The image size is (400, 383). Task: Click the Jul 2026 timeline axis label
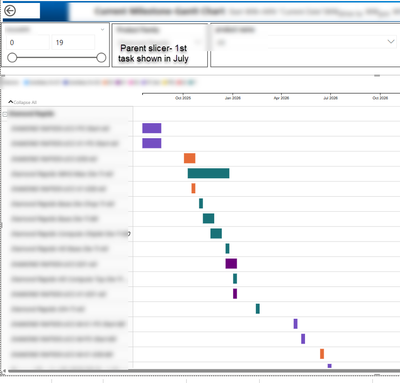[x=330, y=98]
